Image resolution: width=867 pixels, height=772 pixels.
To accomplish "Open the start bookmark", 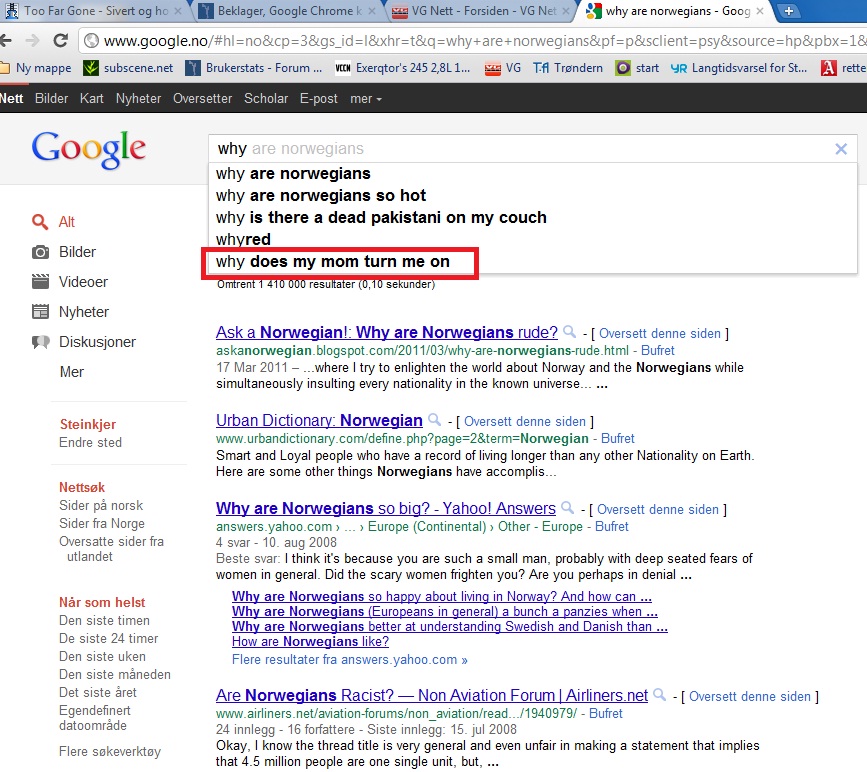I will 638,68.
